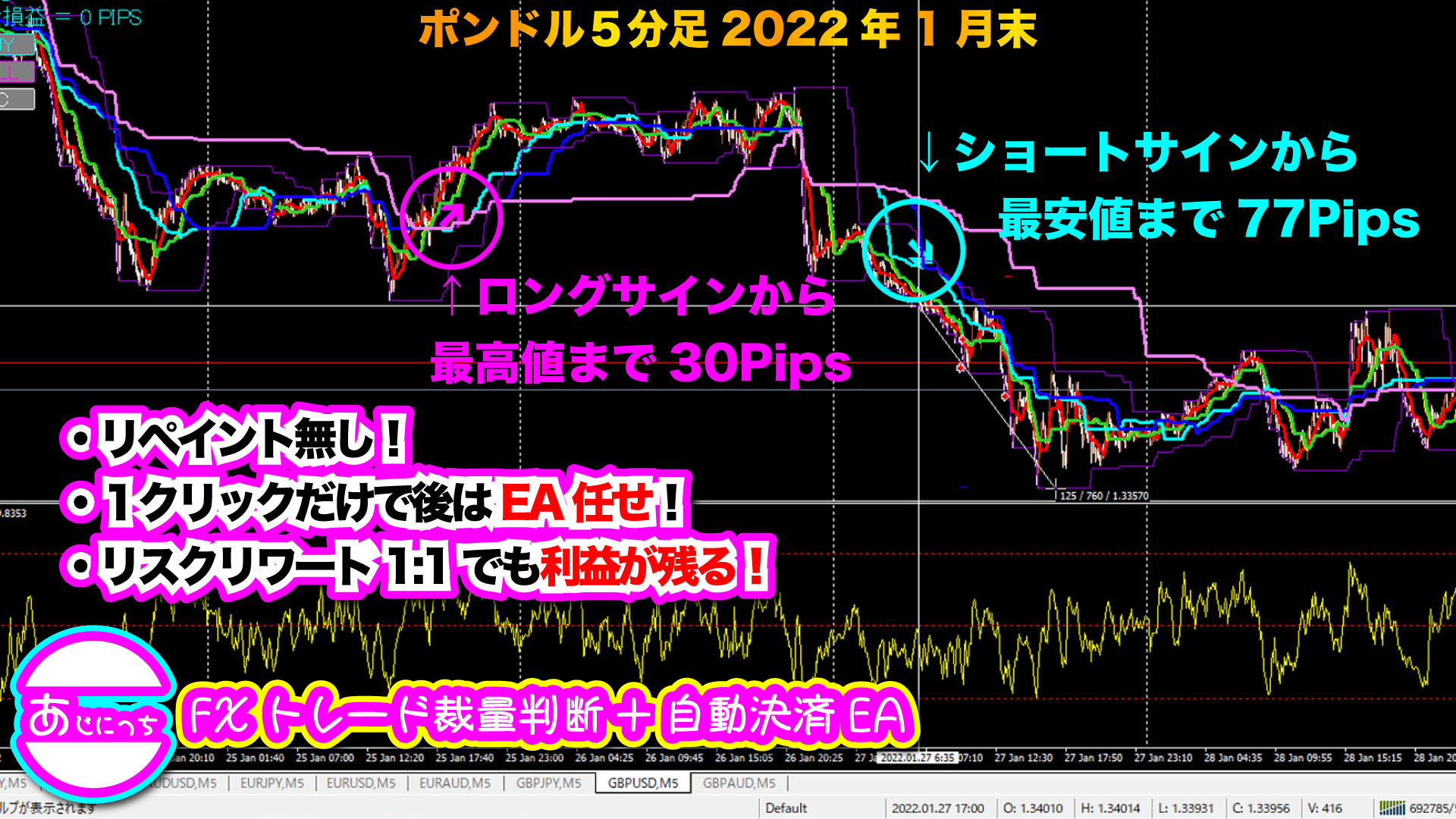Go to the GBPJPY,M5 chart tab
Screen dimensions: 1456x819
(x=548, y=783)
